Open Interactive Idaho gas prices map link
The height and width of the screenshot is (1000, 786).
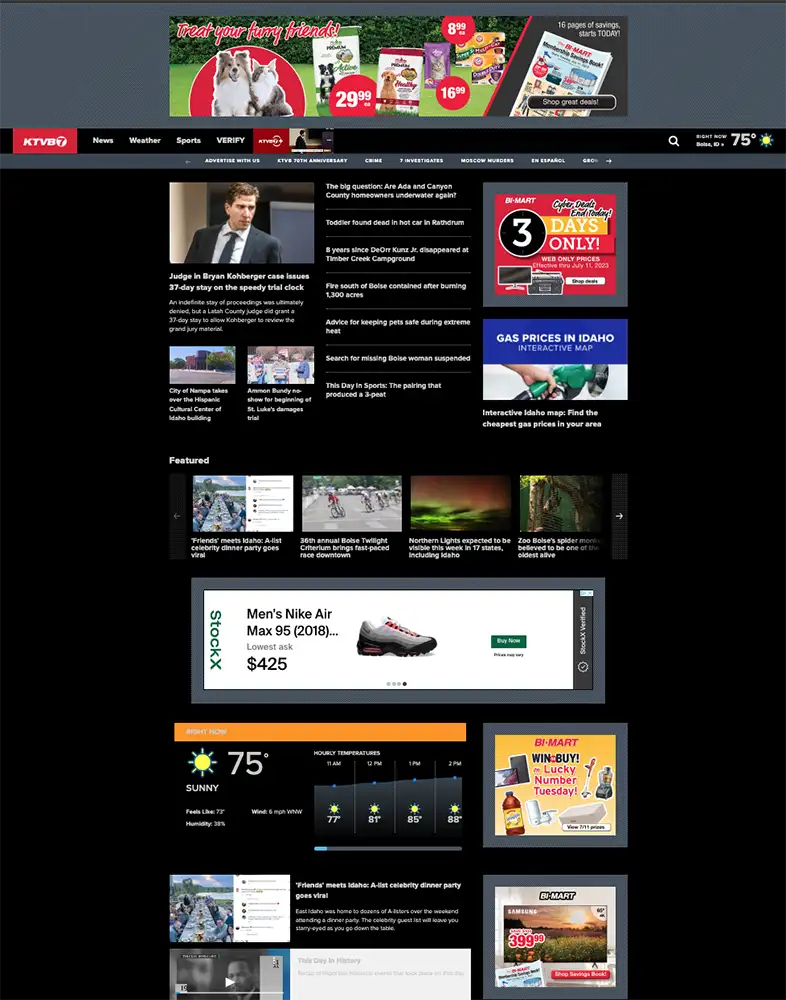click(542, 418)
